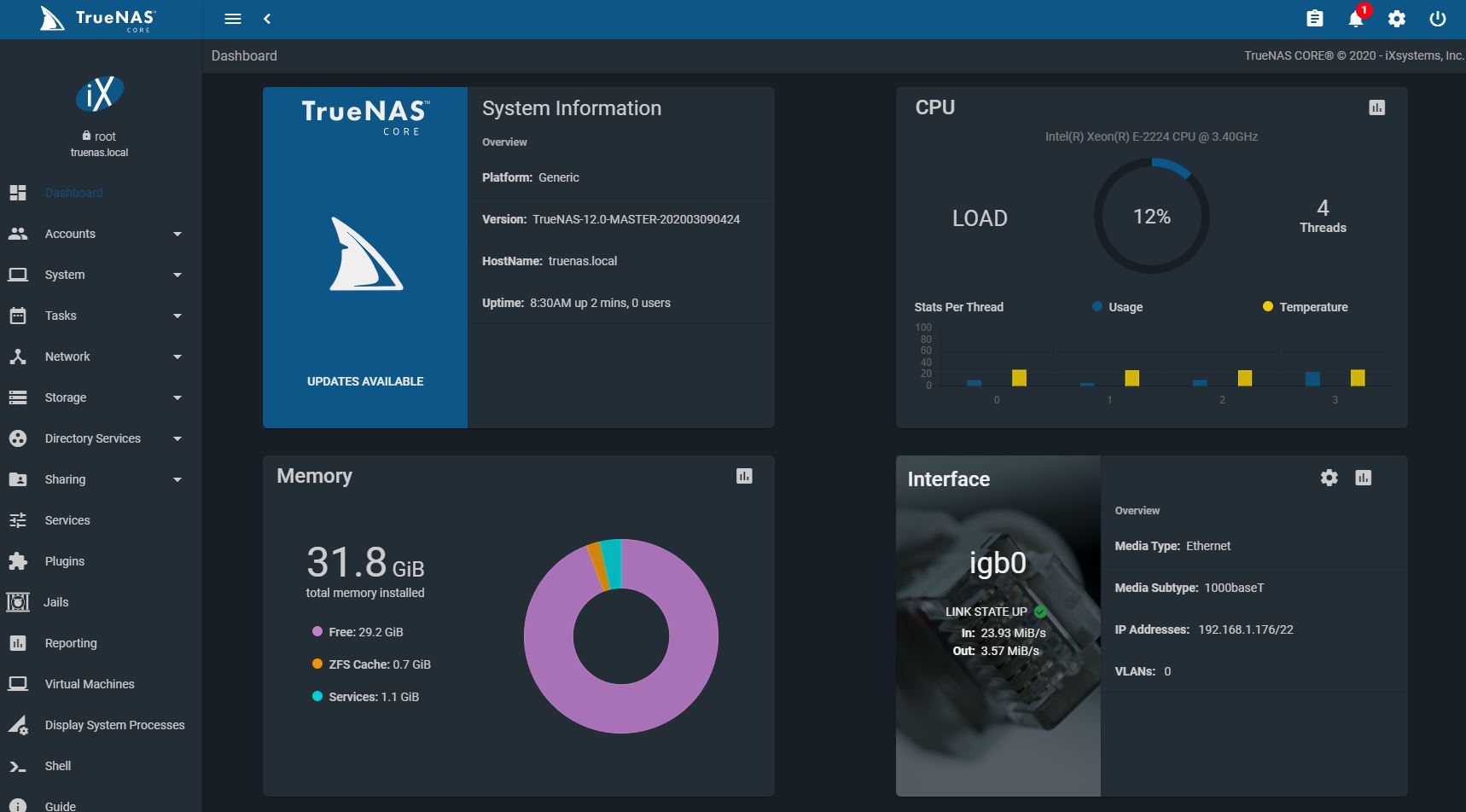Open Interface reports chart icon
1466x812 pixels.
[1363, 478]
